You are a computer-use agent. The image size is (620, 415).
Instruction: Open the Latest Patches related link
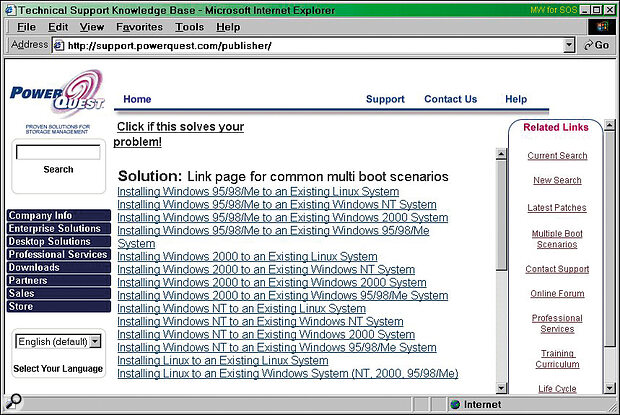(557, 208)
